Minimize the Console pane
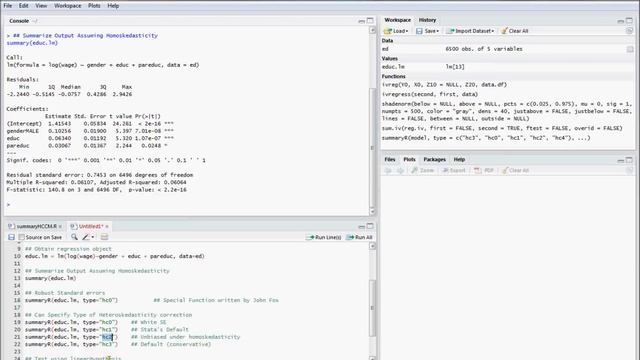This screenshot has width=640, height=360. [361, 21]
